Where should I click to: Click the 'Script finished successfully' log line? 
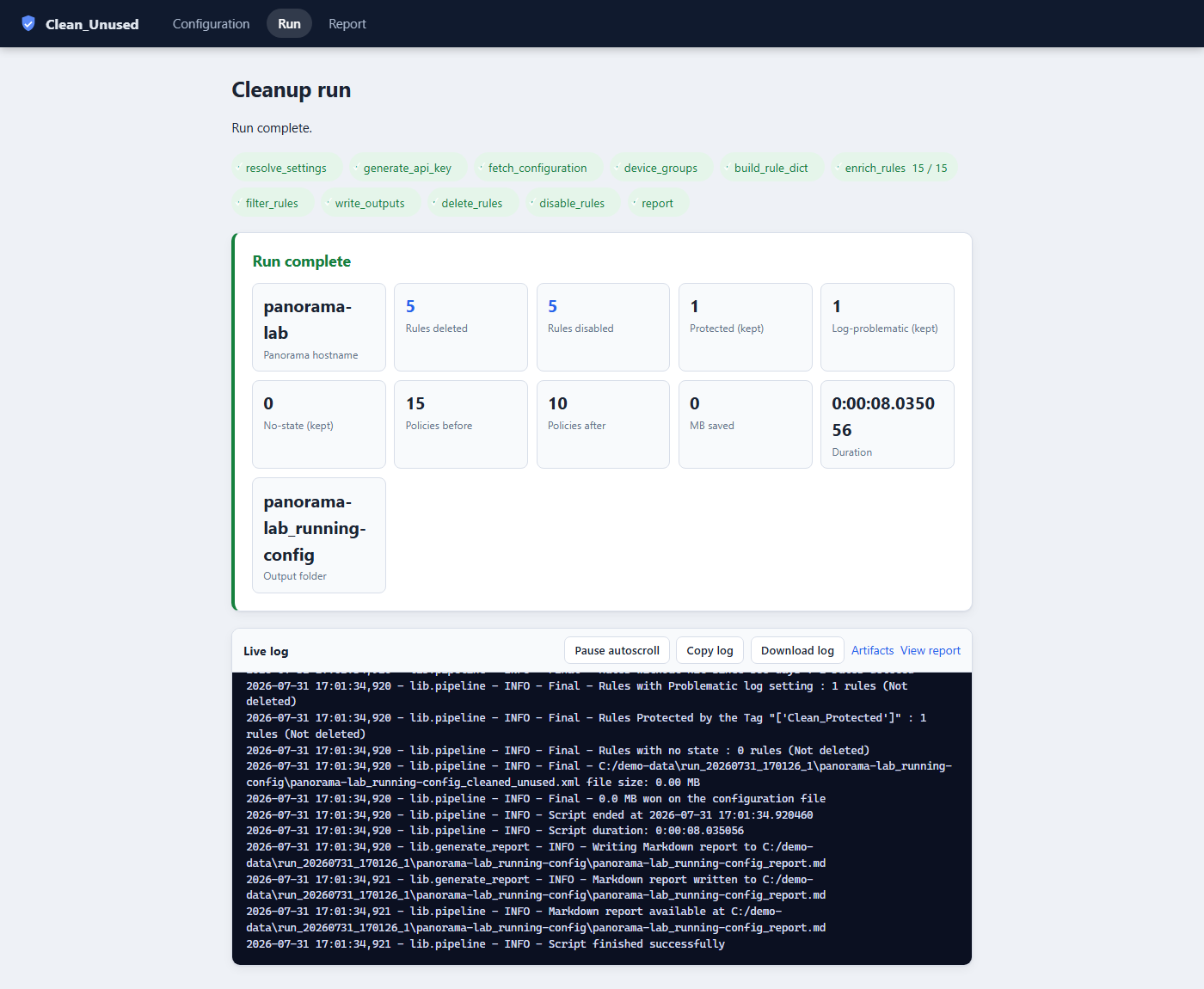(x=486, y=944)
